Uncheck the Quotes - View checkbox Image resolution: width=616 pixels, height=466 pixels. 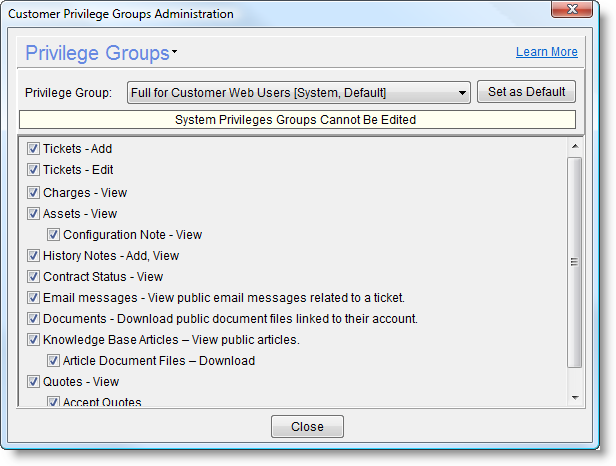tap(33, 382)
